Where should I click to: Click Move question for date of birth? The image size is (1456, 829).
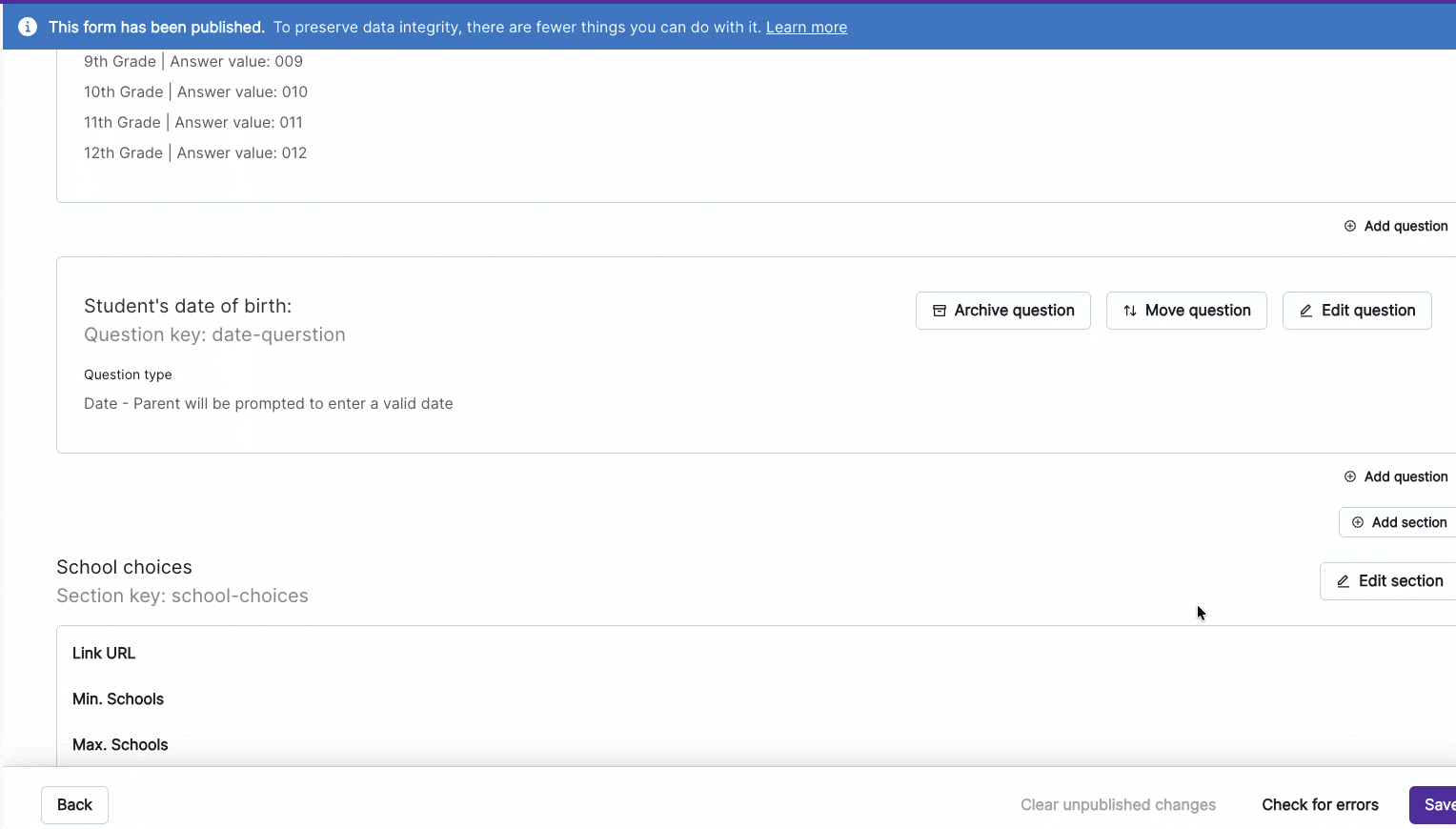(1186, 311)
